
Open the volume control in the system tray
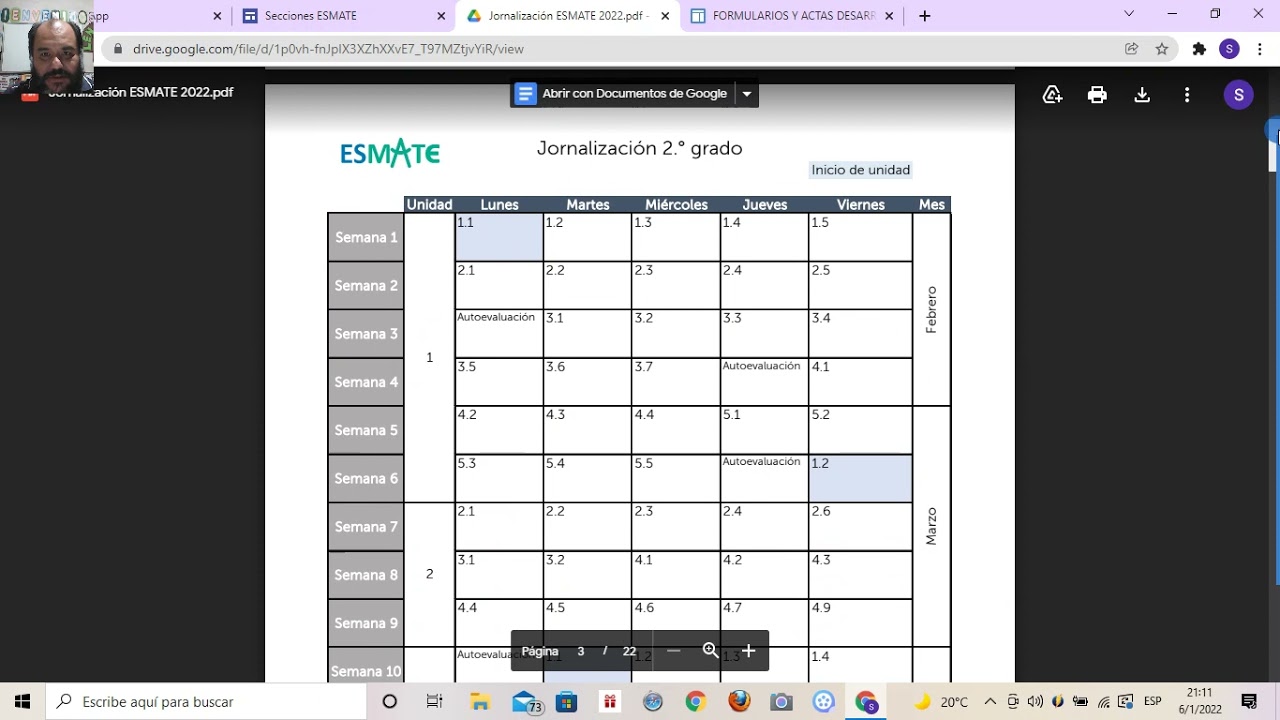click(1035, 702)
